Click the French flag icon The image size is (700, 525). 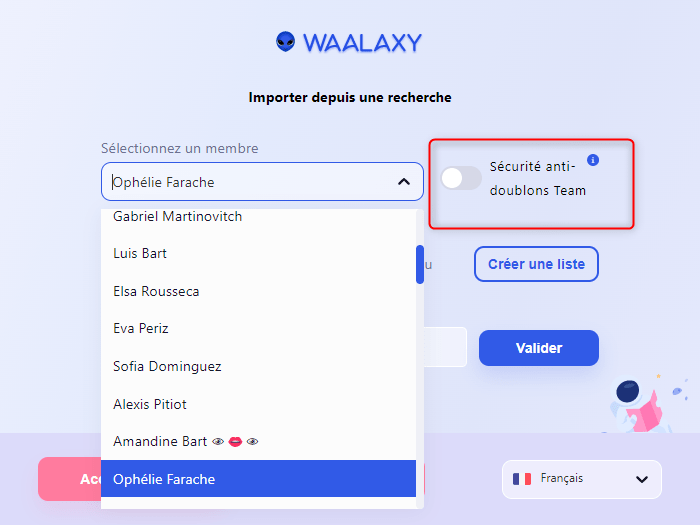click(x=522, y=479)
